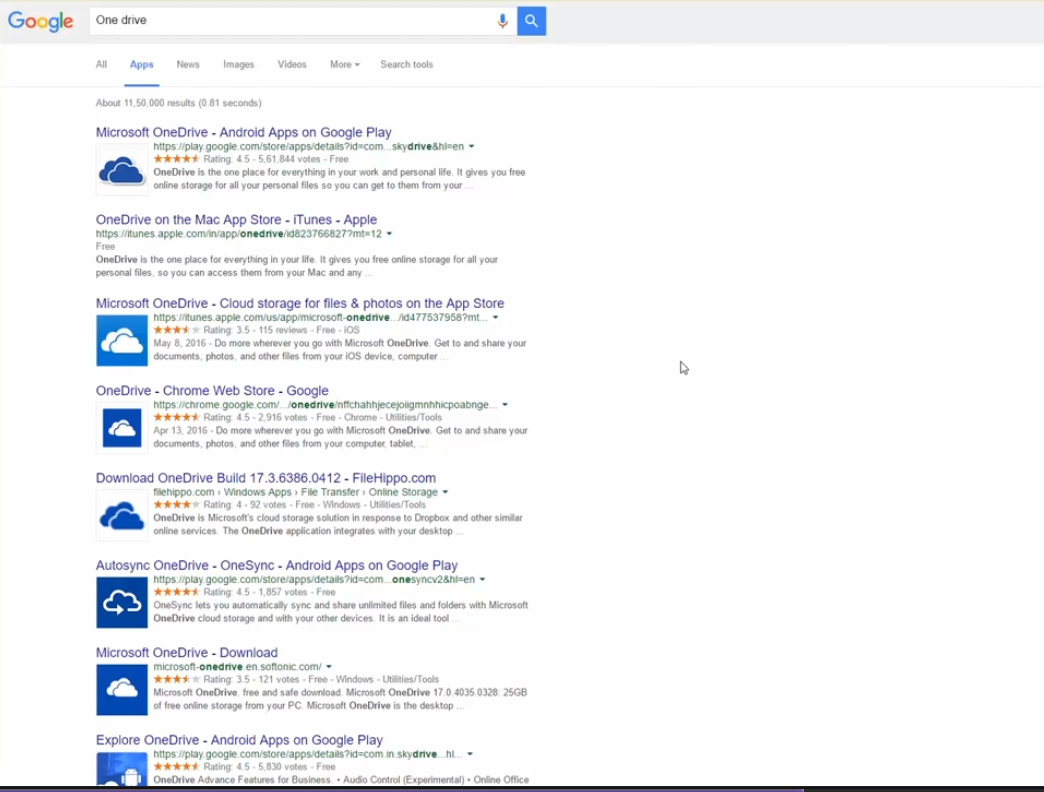Click Rating 3.5 - 115 reviews text

coord(255,330)
